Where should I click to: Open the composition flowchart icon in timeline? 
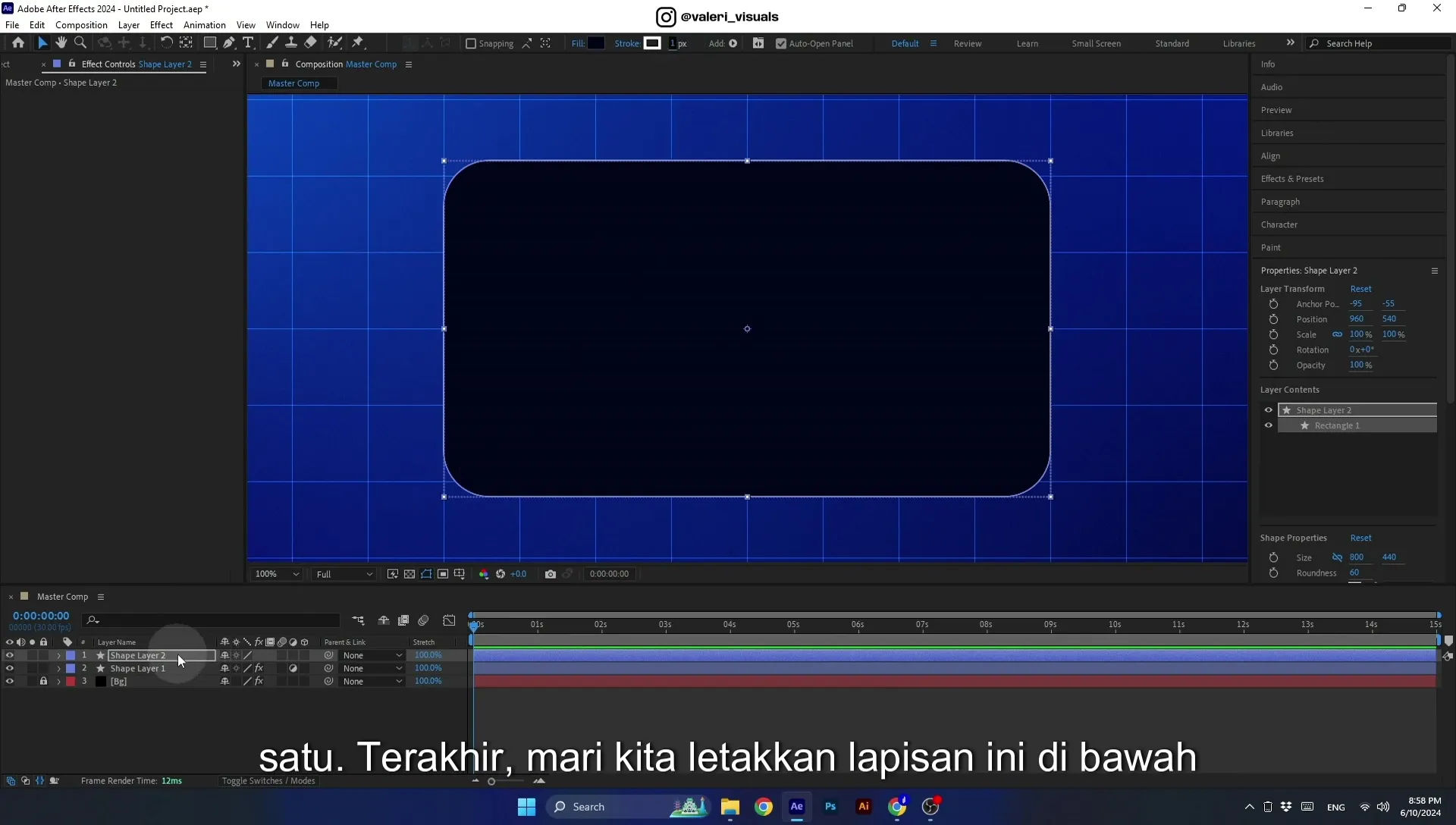pos(359,620)
